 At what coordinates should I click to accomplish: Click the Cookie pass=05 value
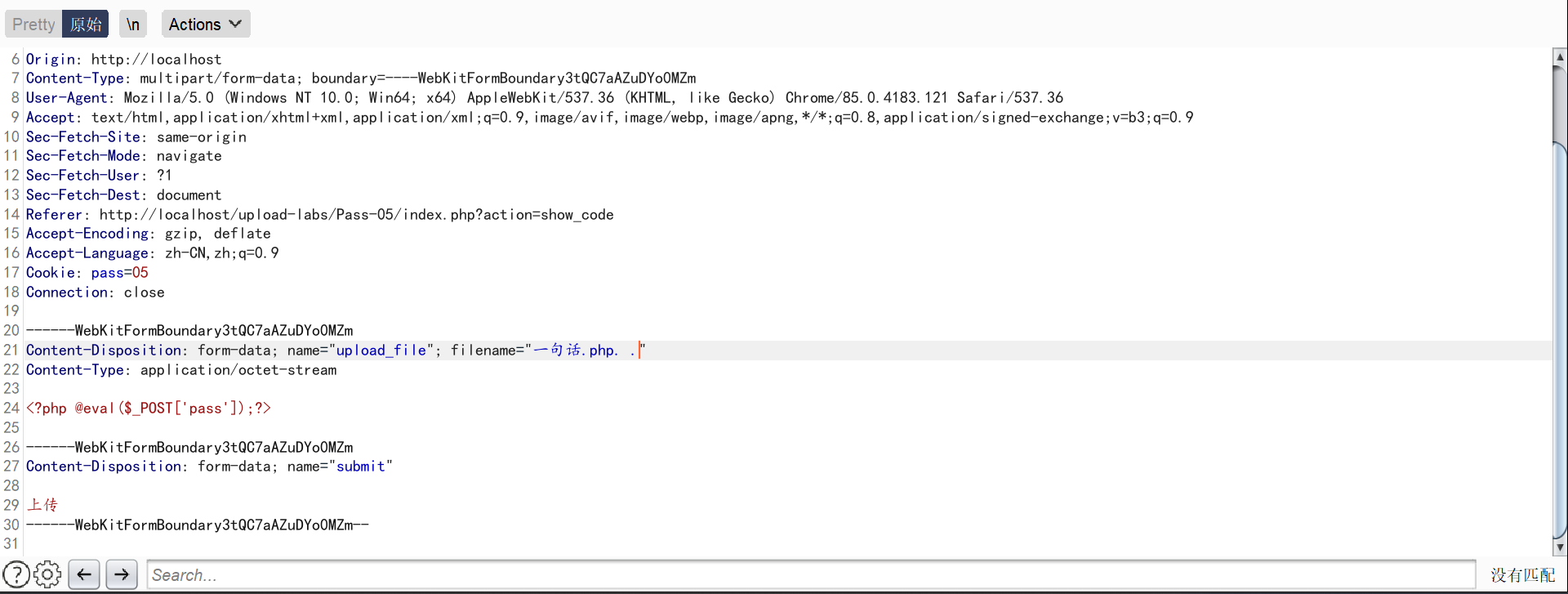120,273
